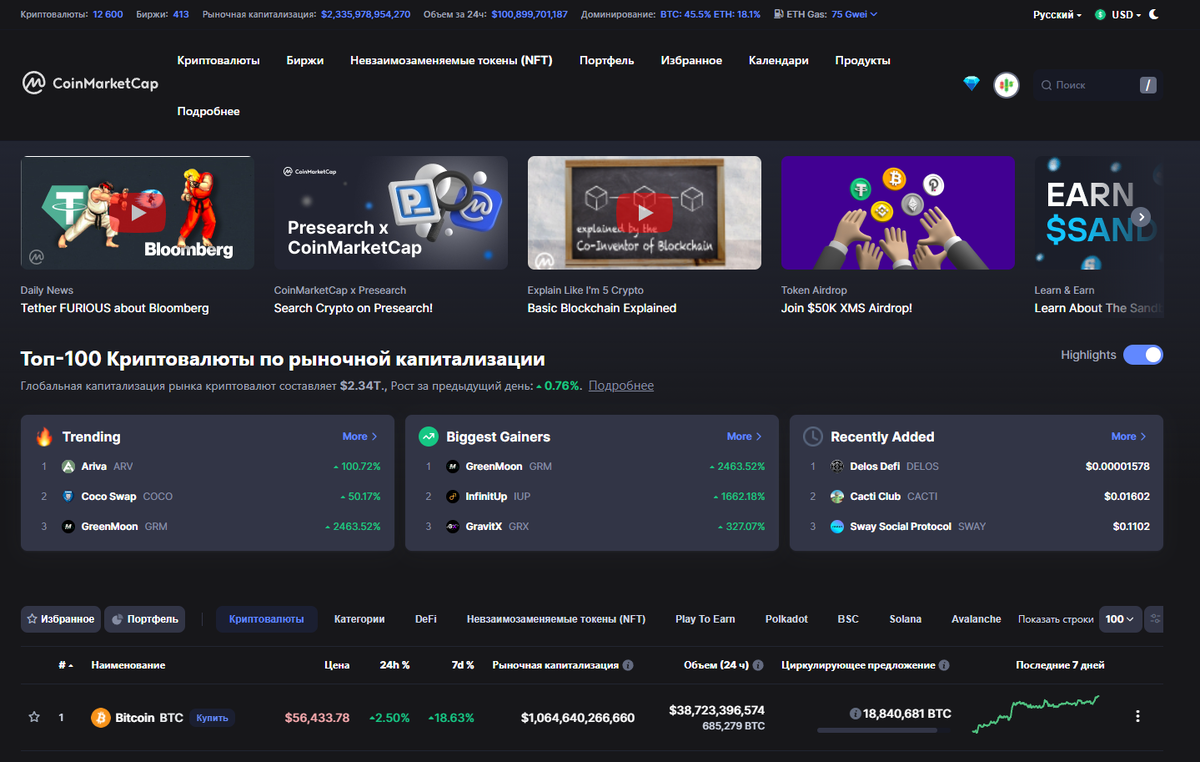This screenshot has width=1200, height=762.
Task: Open the Presearch x CoinMarketCap thumbnail
Action: (x=391, y=213)
